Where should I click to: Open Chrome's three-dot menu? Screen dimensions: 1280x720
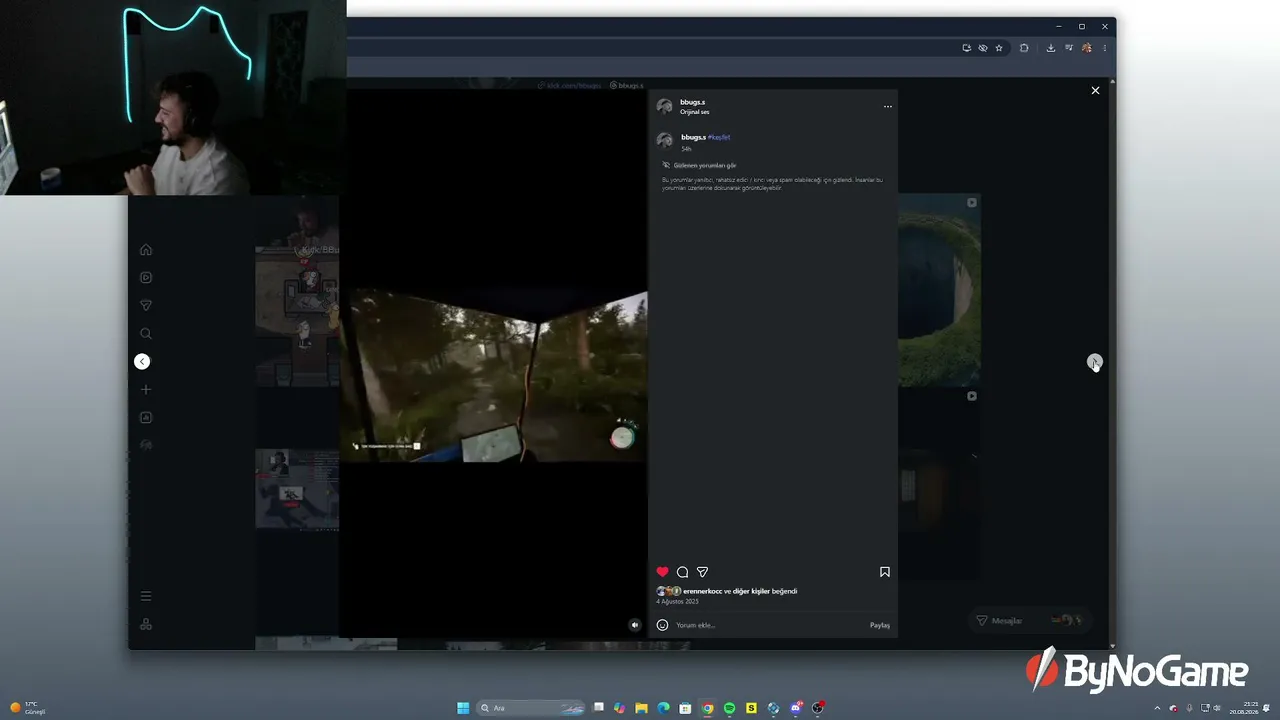1104,48
